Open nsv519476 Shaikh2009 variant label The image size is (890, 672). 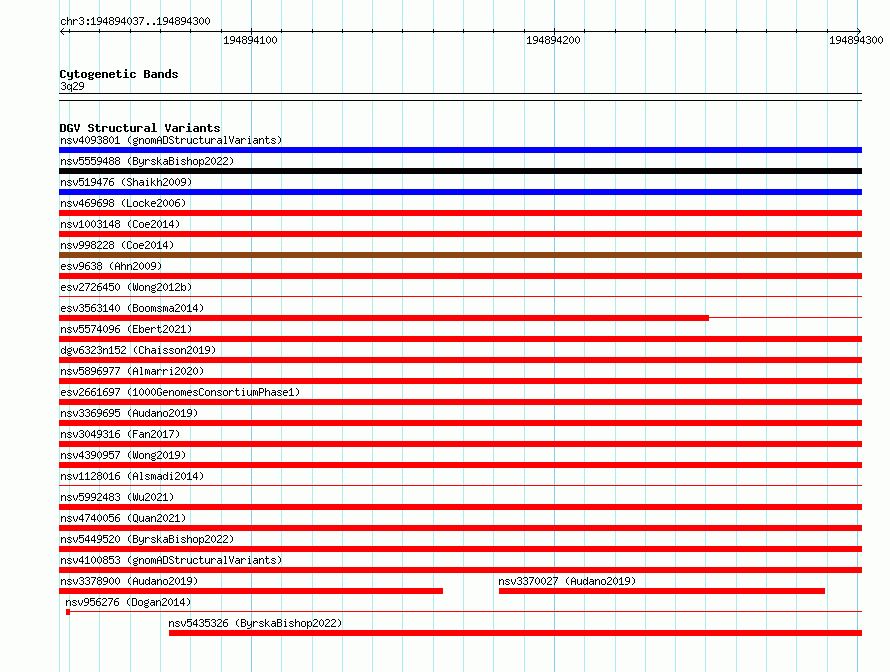pyautogui.click(x=126, y=182)
